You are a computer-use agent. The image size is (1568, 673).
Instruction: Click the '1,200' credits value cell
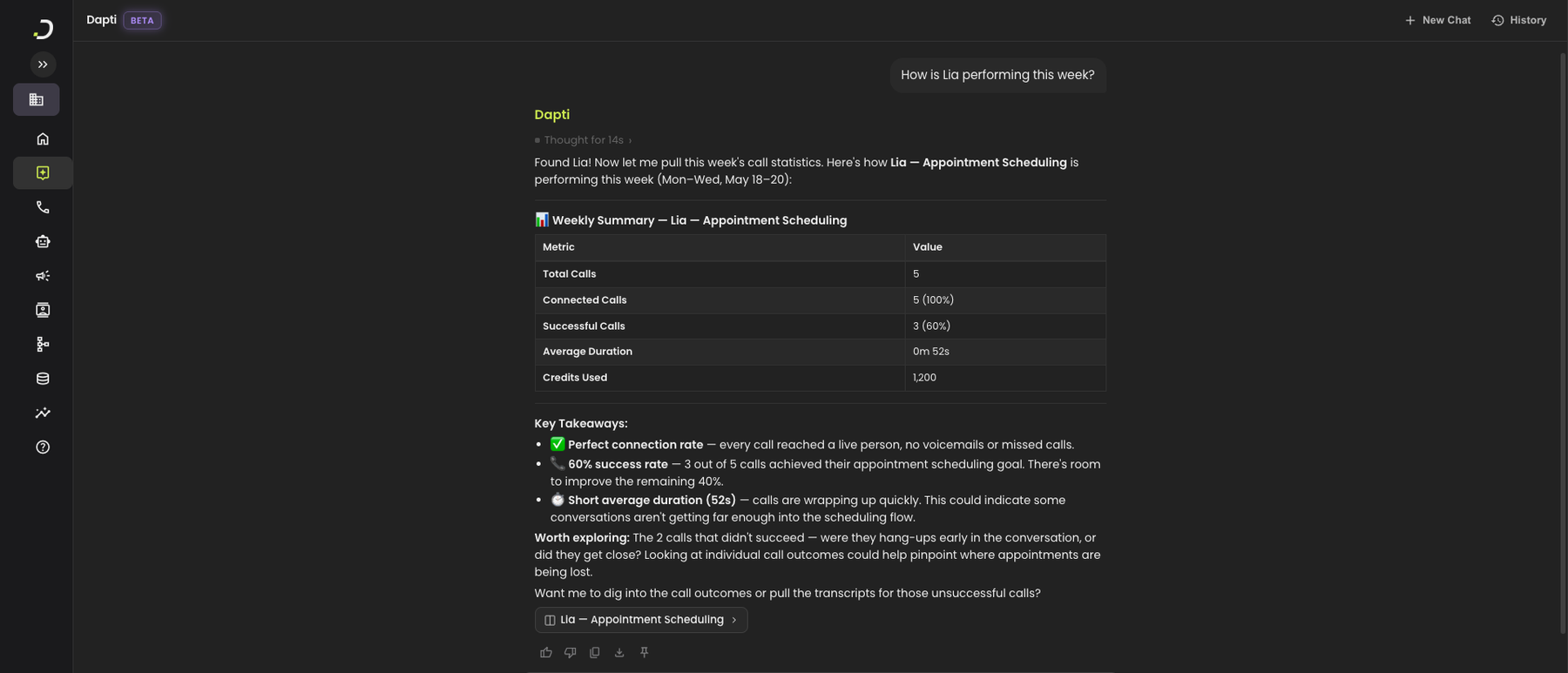click(1005, 378)
